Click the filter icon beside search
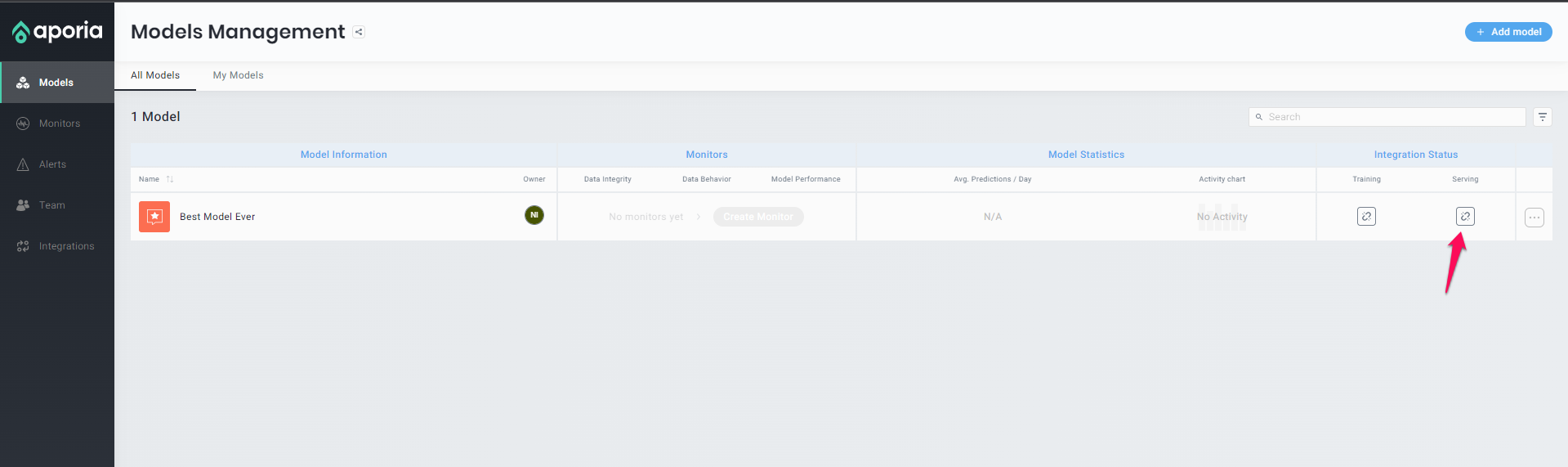This screenshot has height=467, width=1568. pyautogui.click(x=1542, y=117)
